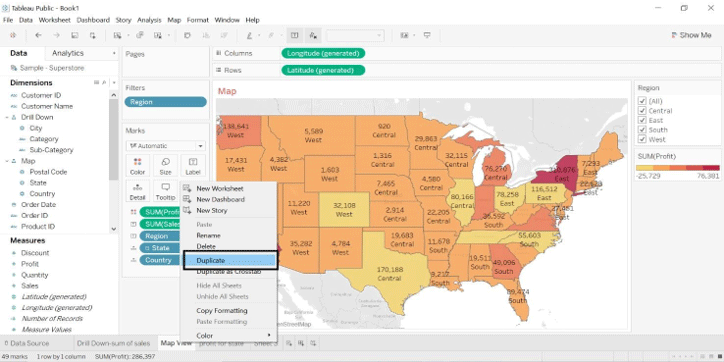The image size is (724, 362).
Task: Uncheck the West region checkbox
Action: (641, 139)
